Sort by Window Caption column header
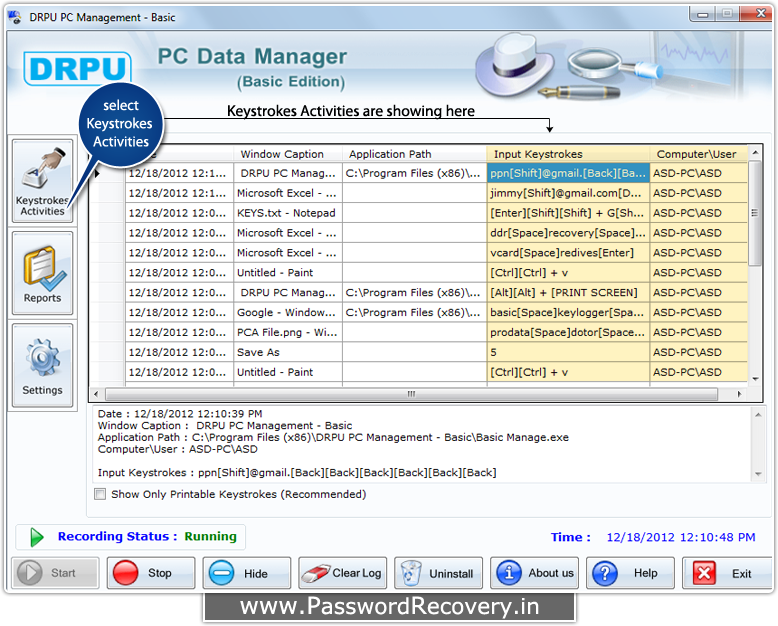778x626 pixels. tap(288, 154)
